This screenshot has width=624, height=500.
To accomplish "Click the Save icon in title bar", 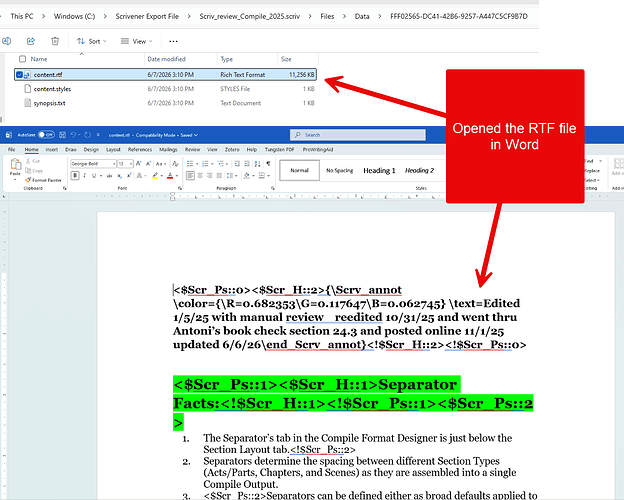I will pos(62,135).
